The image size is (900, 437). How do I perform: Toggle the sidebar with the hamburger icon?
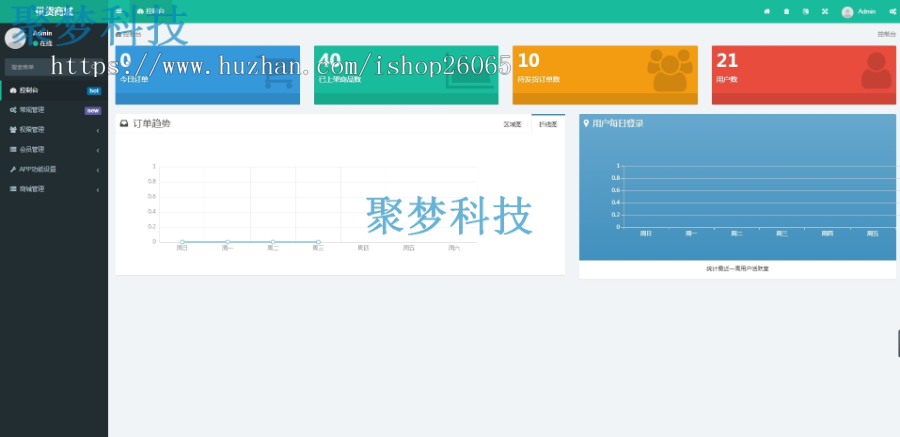(x=118, y=11)
